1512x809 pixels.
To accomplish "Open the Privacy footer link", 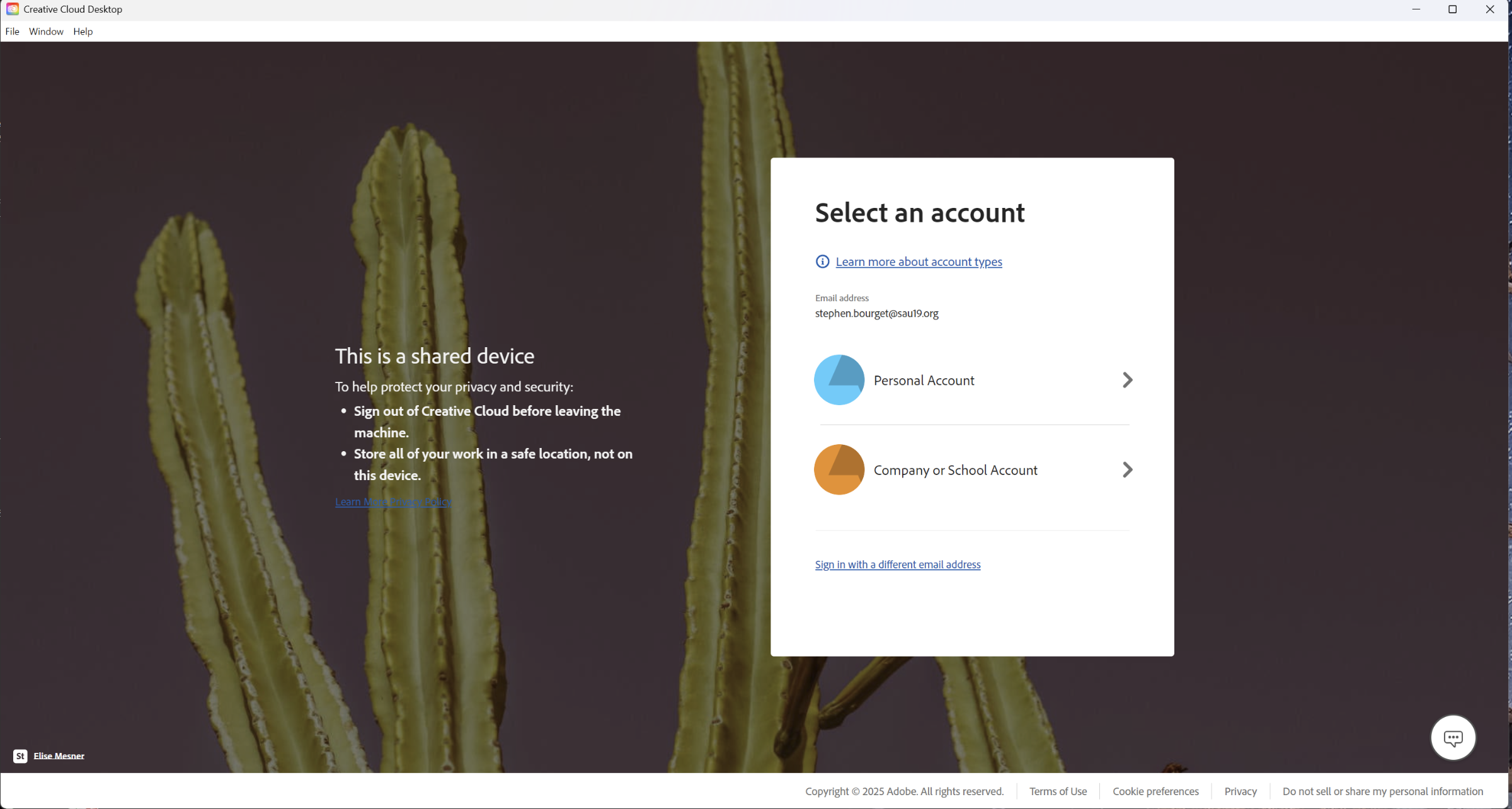I will (x=1240, y=791).
